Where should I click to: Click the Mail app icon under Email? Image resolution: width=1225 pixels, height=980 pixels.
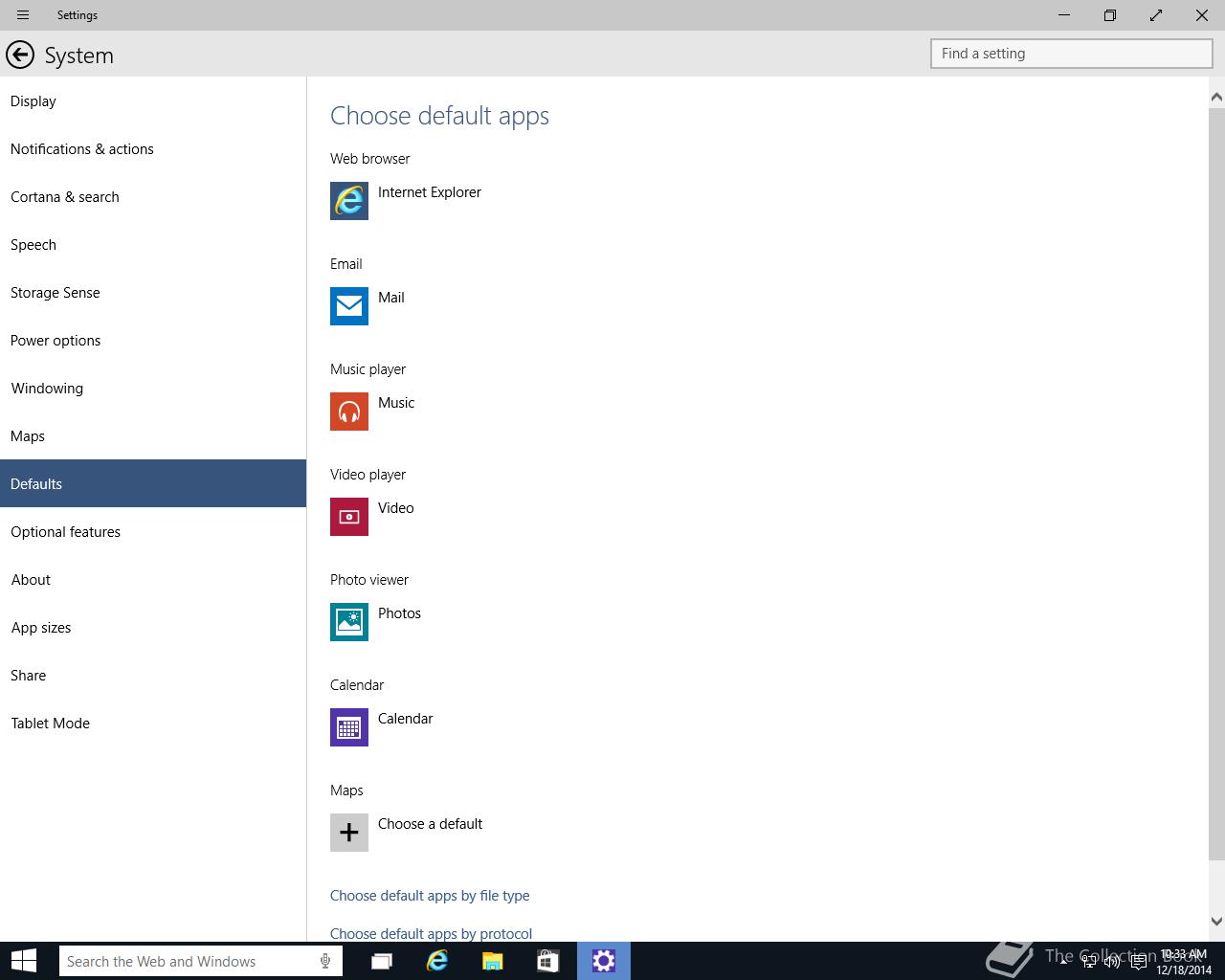click(349, 306)
